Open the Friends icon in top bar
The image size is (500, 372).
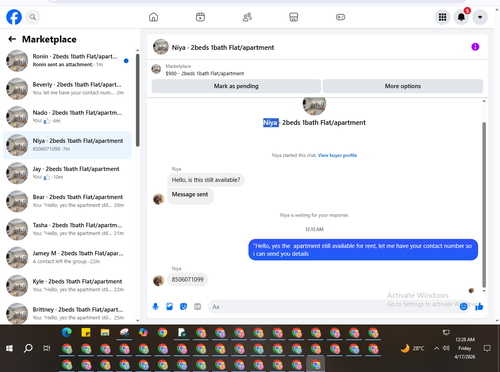click(x=247, y=17)
